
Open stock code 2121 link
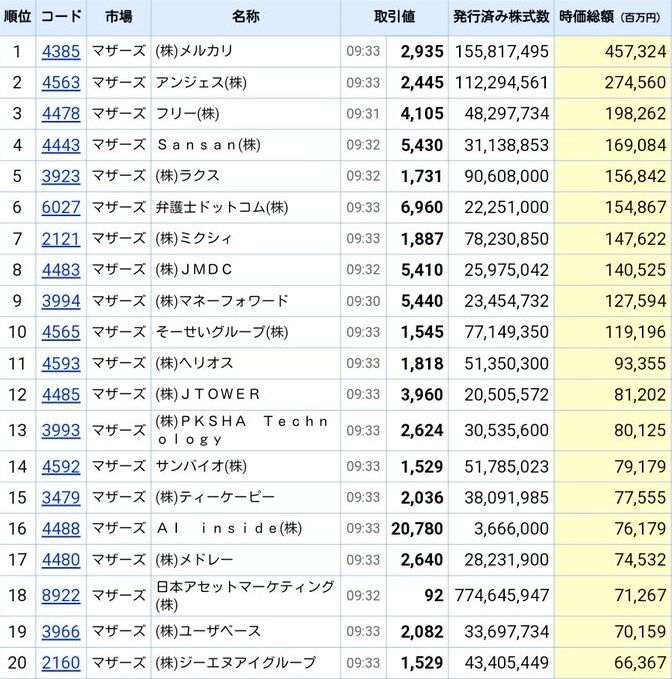pos(61,239)
